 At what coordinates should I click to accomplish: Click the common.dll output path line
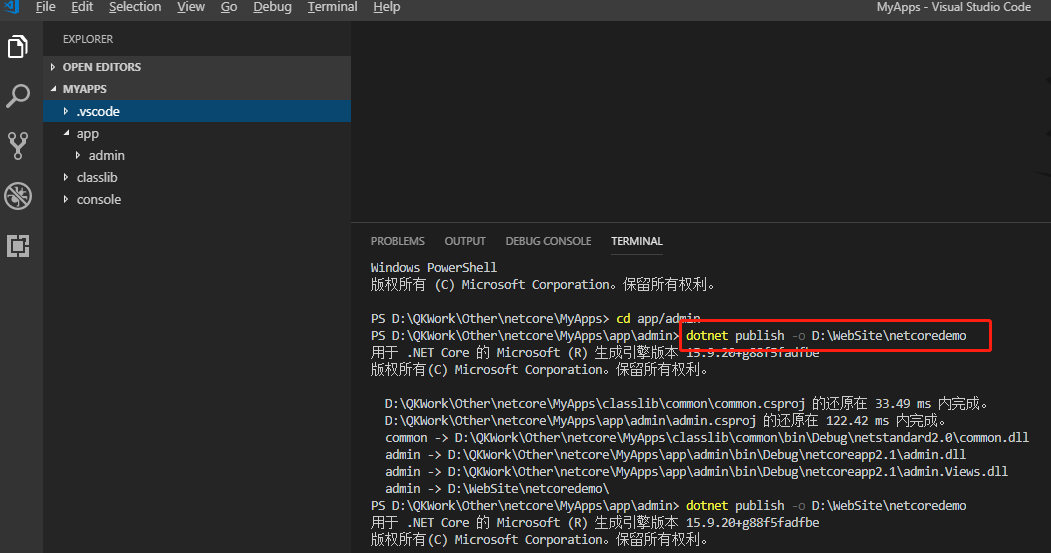707,438
